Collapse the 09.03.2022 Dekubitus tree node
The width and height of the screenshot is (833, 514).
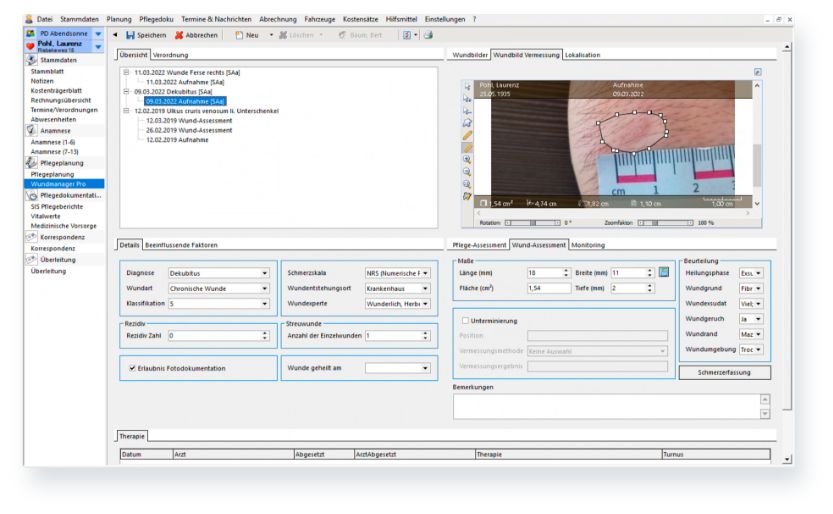coord(125,91)
